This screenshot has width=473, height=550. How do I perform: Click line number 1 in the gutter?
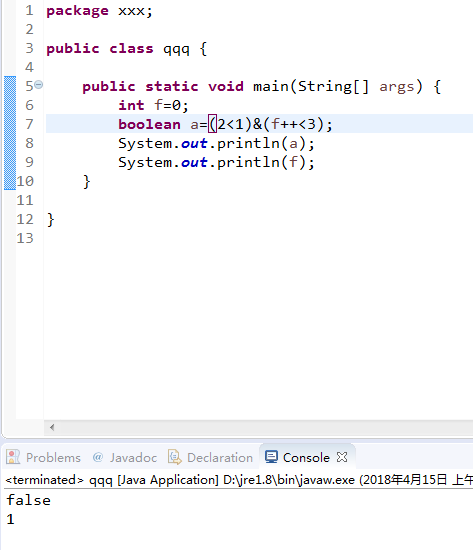29,11
